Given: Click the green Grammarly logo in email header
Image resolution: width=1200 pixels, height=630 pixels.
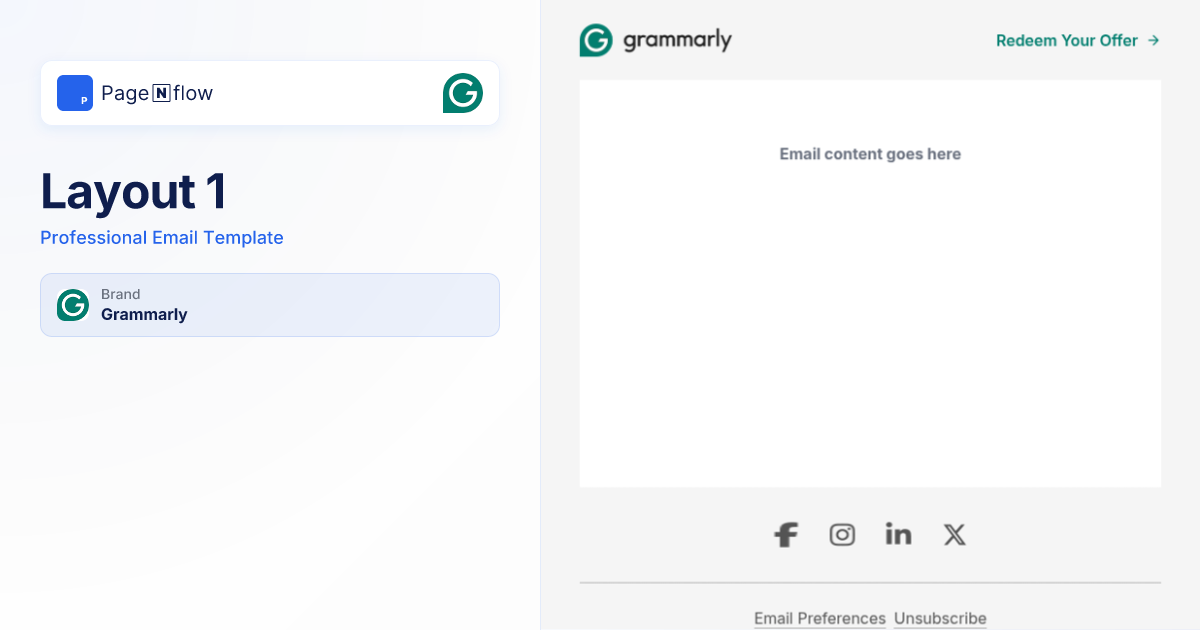Looking at the screenshot, I should (596, 40).
